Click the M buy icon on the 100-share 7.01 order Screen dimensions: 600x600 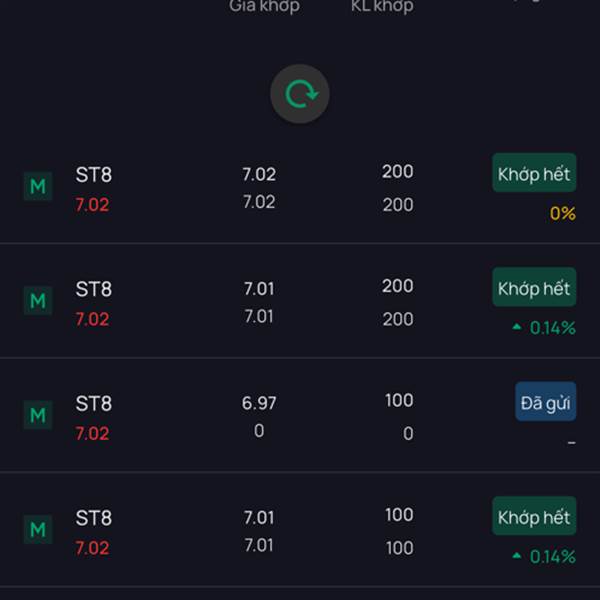(x=38, y=530)
